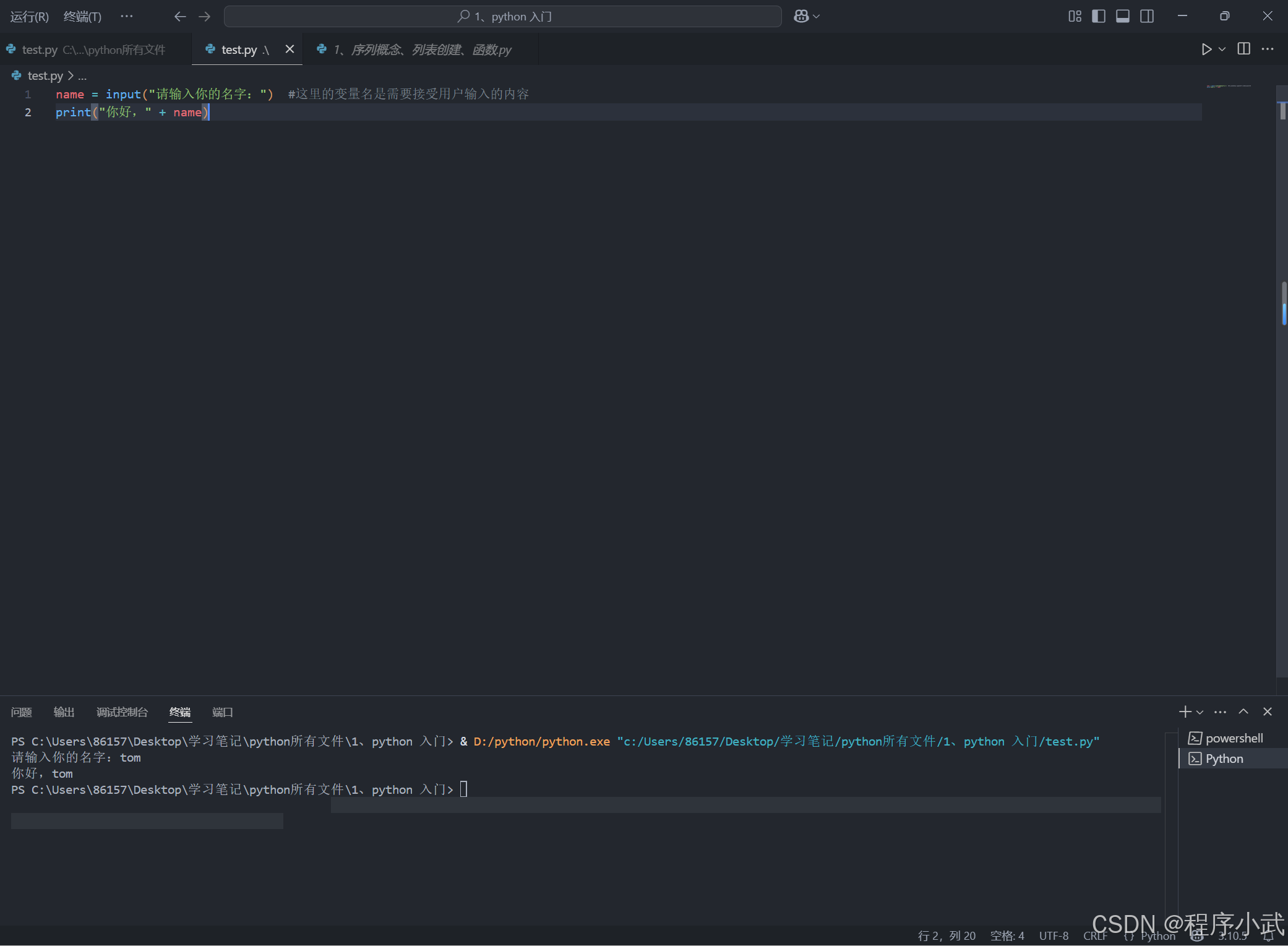Toggle secondary sidebar visibility
This screenshot has width=1288, height=946.
click(1147, 17)
